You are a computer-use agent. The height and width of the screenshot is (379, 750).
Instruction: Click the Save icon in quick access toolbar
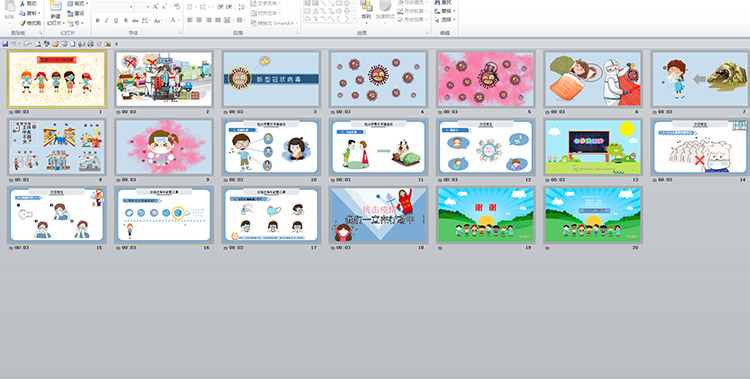[5, 44]
